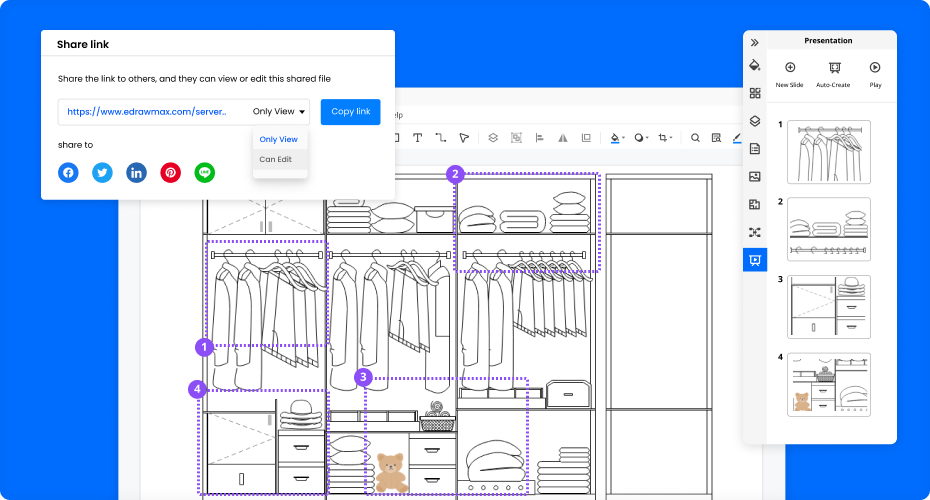Open the image panel in right sidebar

(755, 176)
